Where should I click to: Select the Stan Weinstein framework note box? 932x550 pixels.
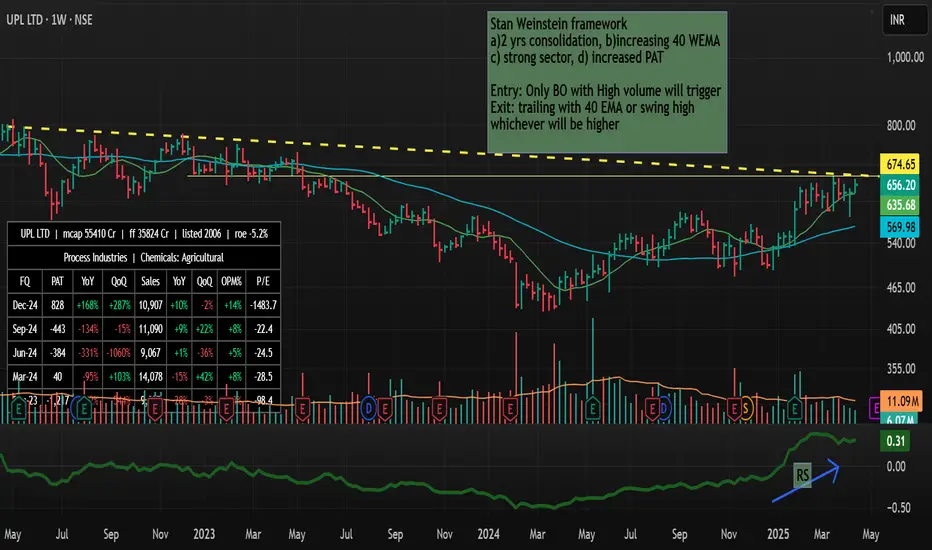(x=607, y=82)
